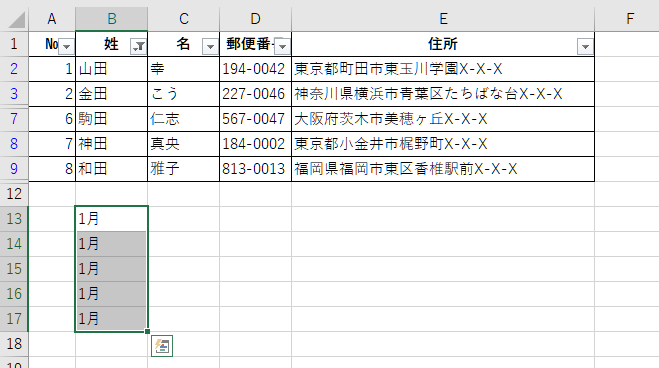Select row 15 header
Viewport: 659px width, 368px height.
click(14, 269)
